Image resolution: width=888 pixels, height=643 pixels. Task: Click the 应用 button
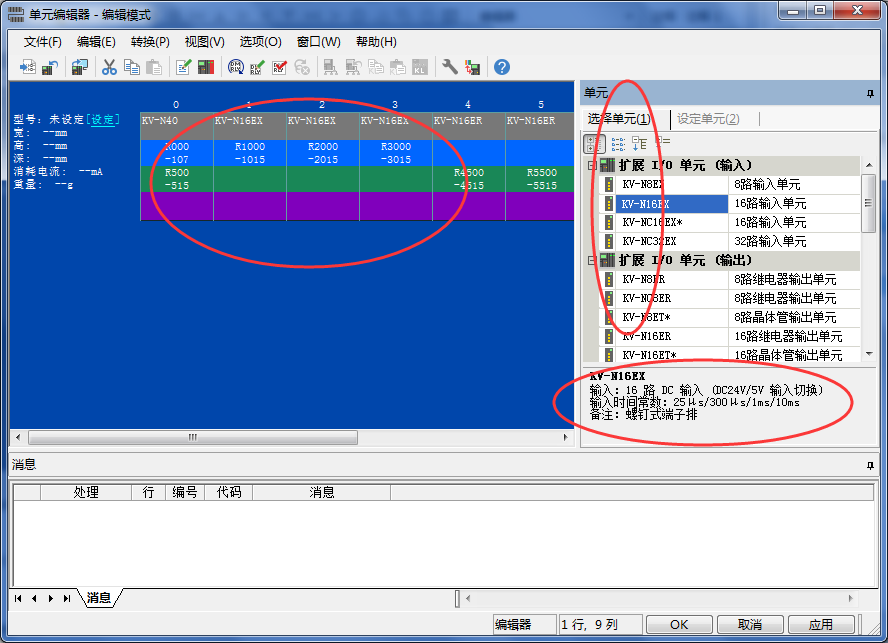(821, 625)
